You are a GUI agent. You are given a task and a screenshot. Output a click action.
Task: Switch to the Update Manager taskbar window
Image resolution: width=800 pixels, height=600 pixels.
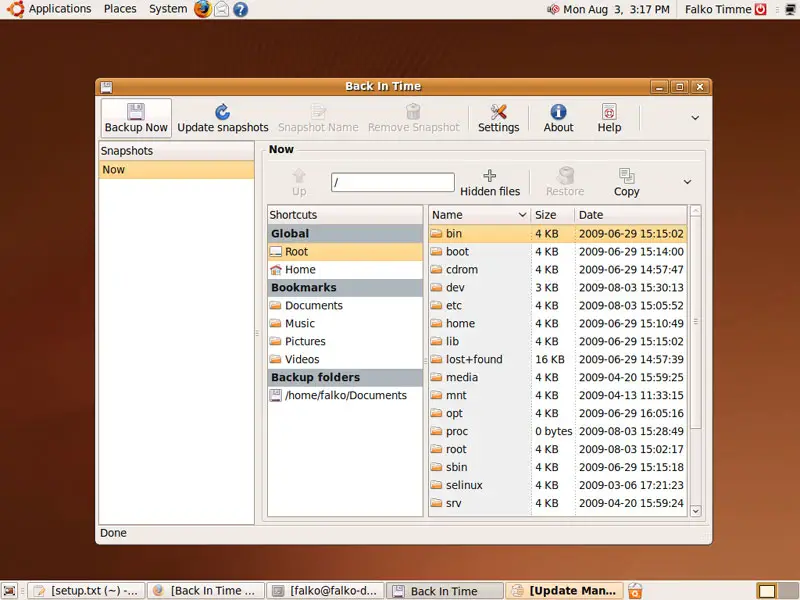564,591
